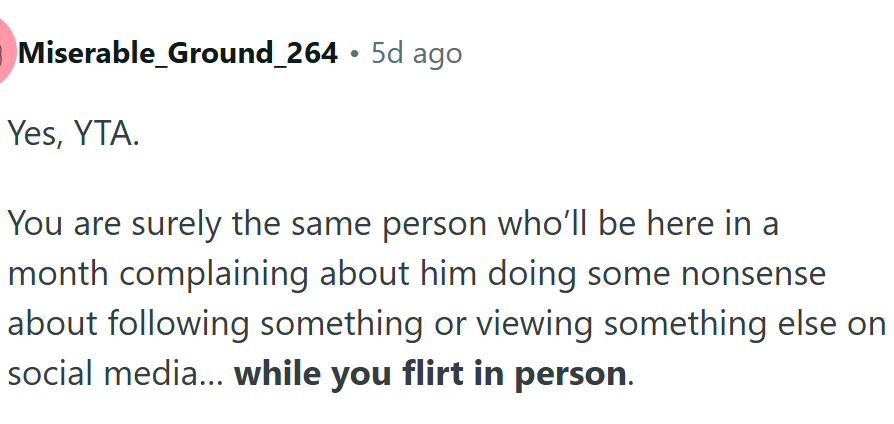The height and width of the screenshot is (424, 894).
Task: Click the word "Yes," opening the comment
Action: (35, 136)
